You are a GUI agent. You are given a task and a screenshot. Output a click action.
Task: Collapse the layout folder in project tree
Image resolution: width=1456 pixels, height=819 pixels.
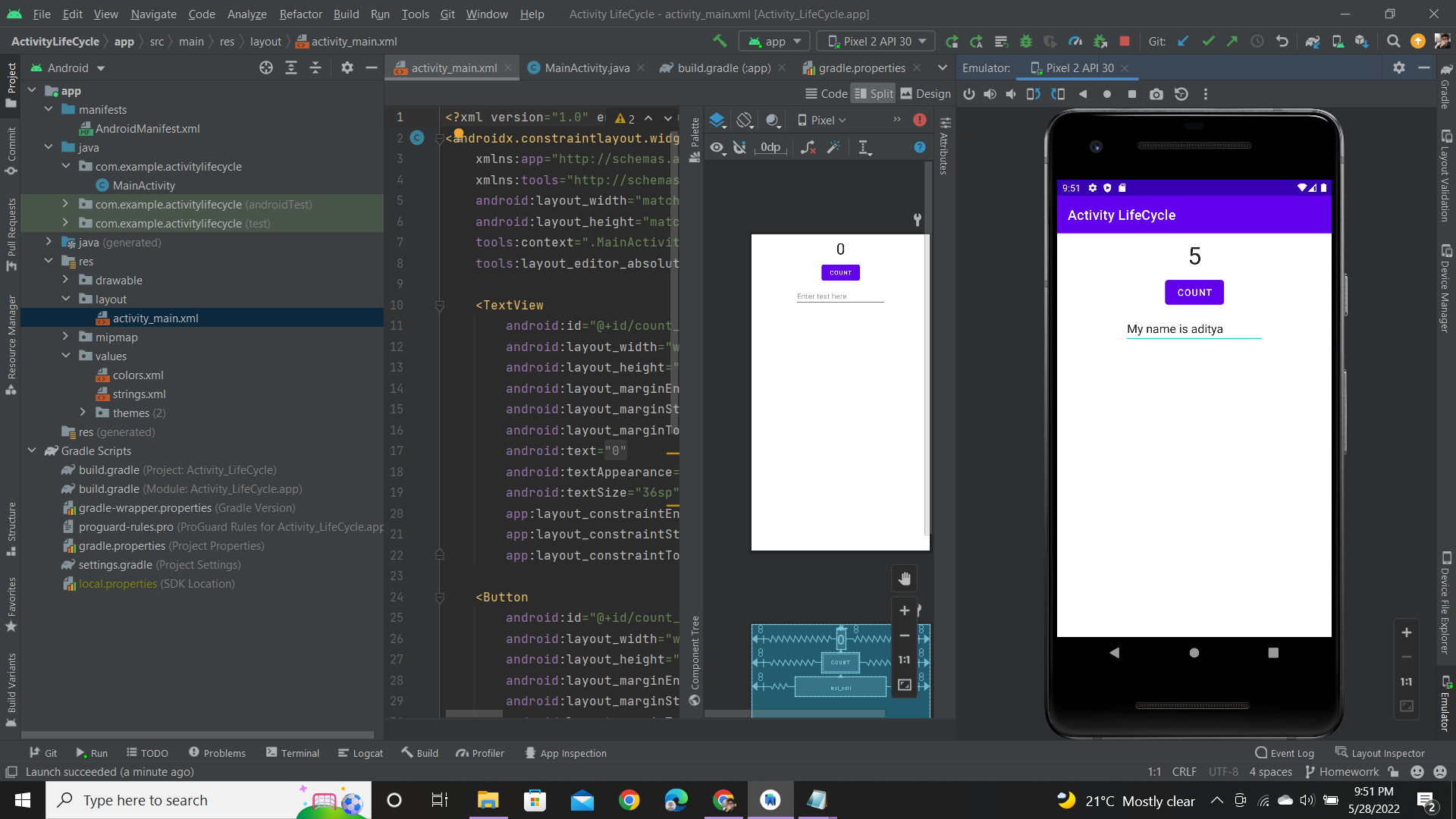(67, 299)
